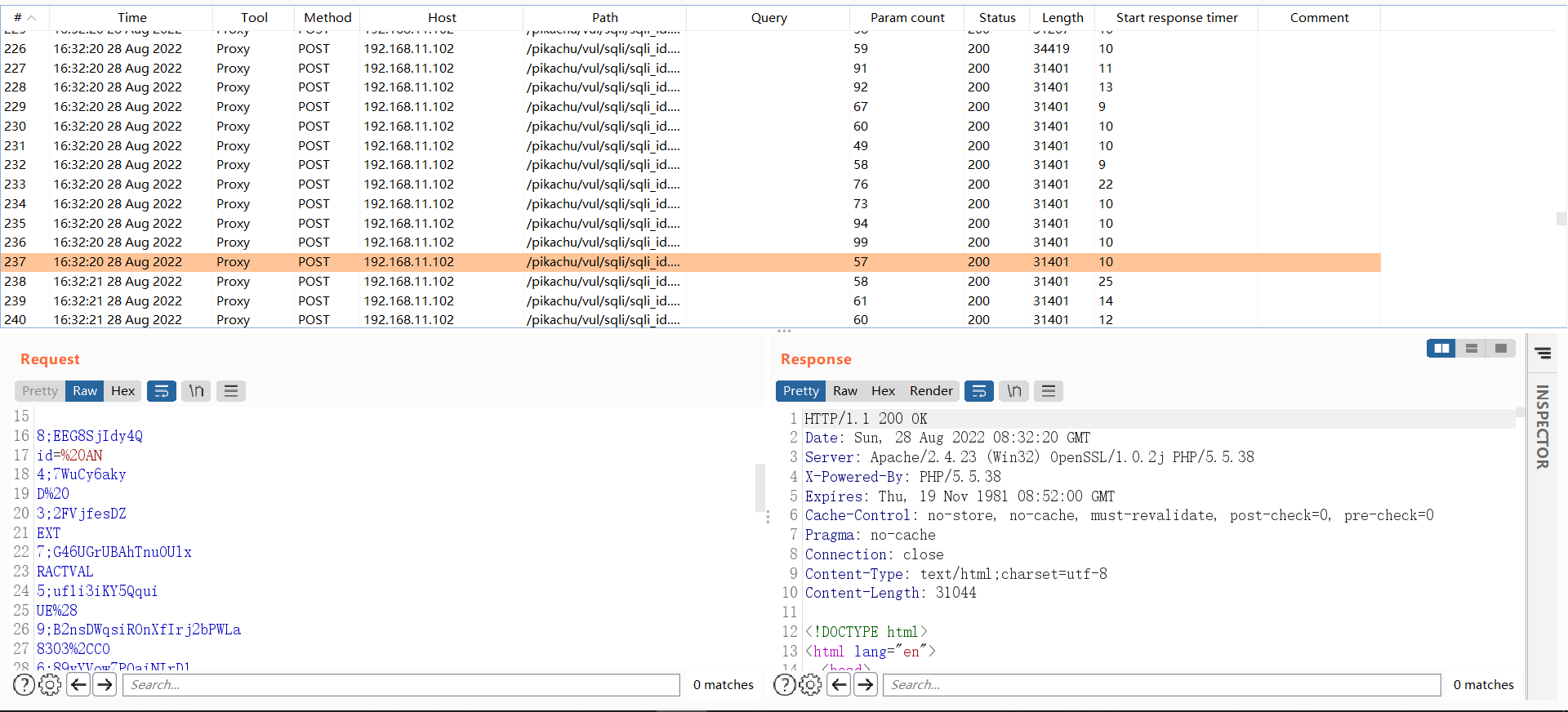This screenshot has width=1568, height=712.
Task: Switch Request view to Raw tab
Action: 85,391
